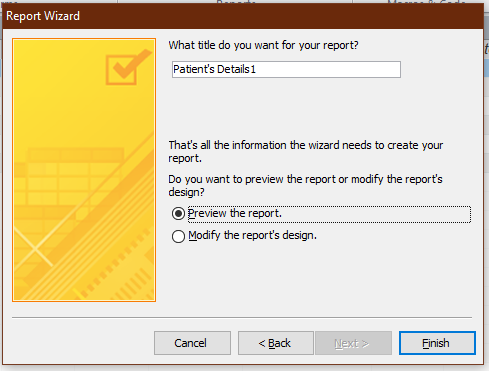Viewport: 489px width, 371px height.
Task: Click text 'That's all the information the wizard needs'
Action: (x=306, y=152)
